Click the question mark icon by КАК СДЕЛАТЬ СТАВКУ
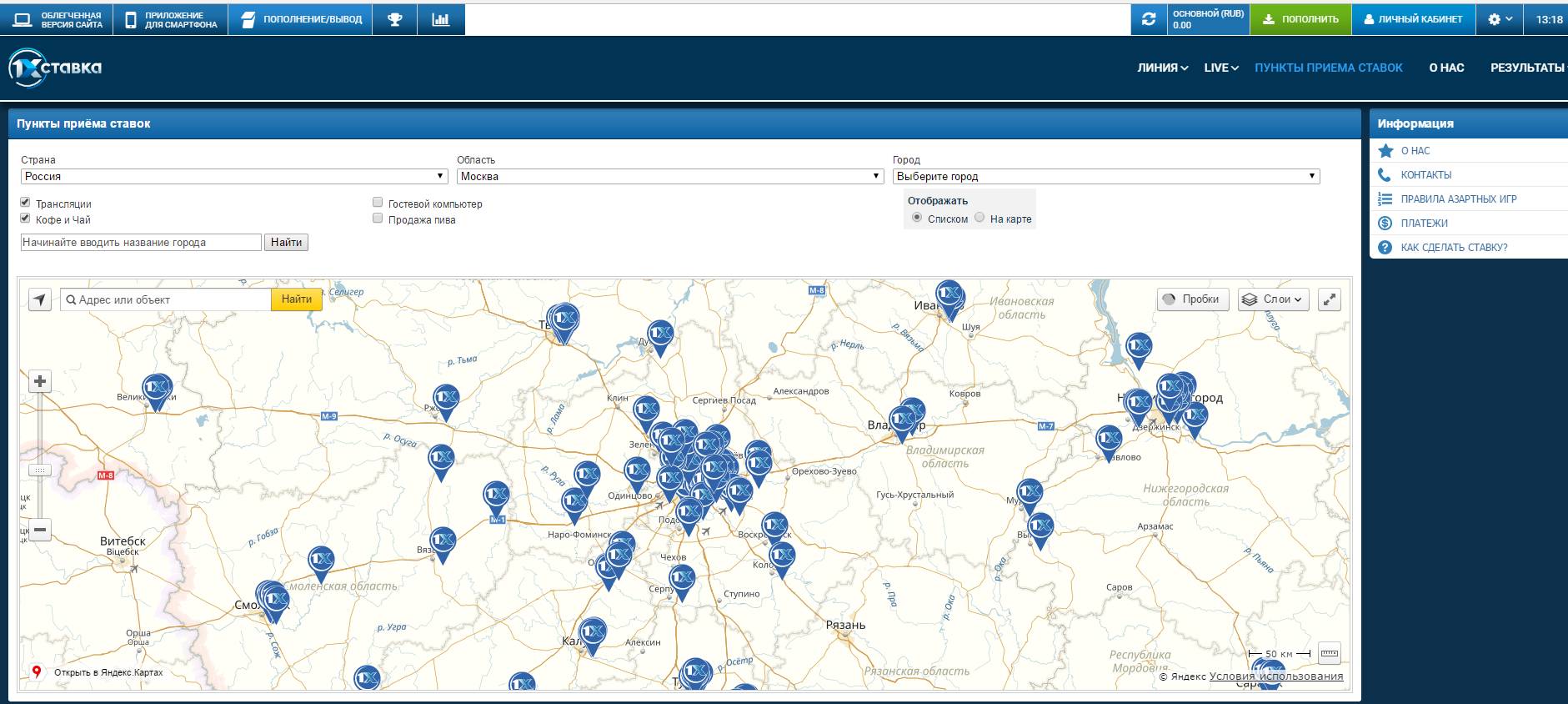1568x704 pixels. tap(1385, 247)
